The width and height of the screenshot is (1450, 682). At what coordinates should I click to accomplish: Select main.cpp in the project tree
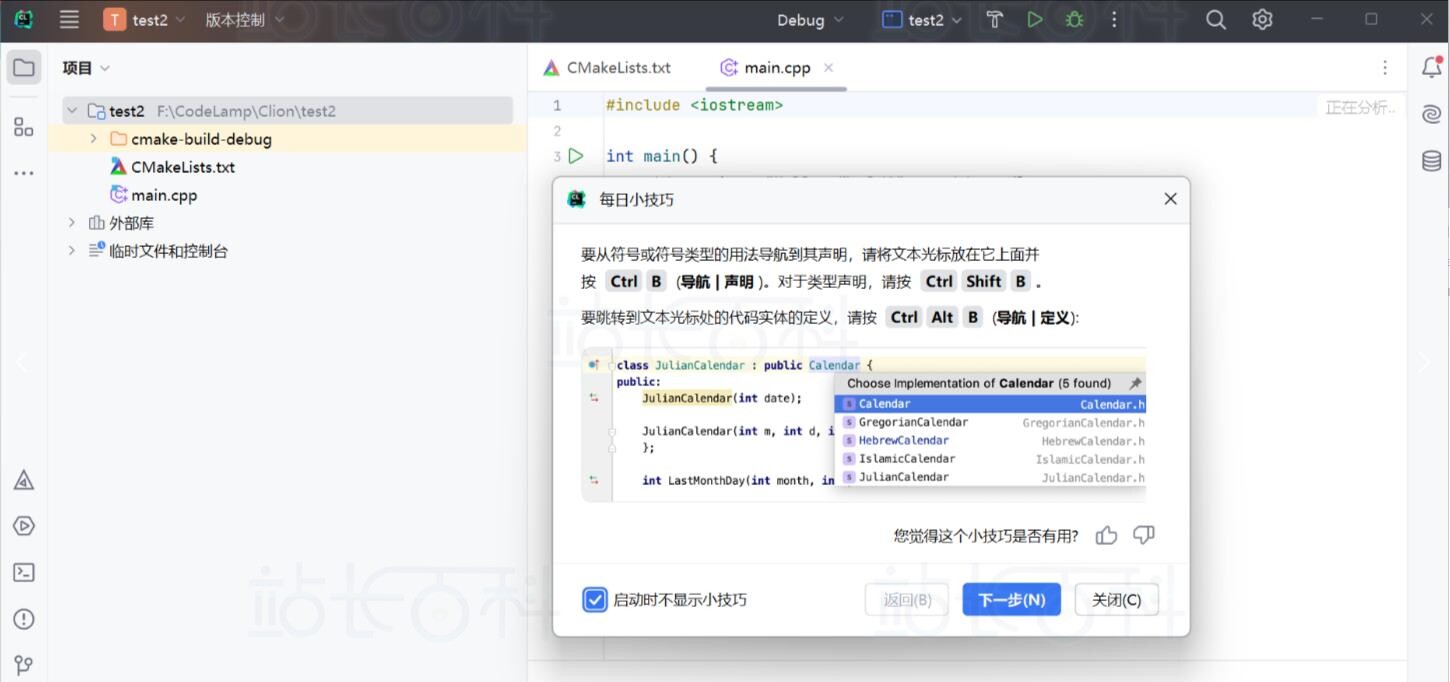click(x=163, y=195)
